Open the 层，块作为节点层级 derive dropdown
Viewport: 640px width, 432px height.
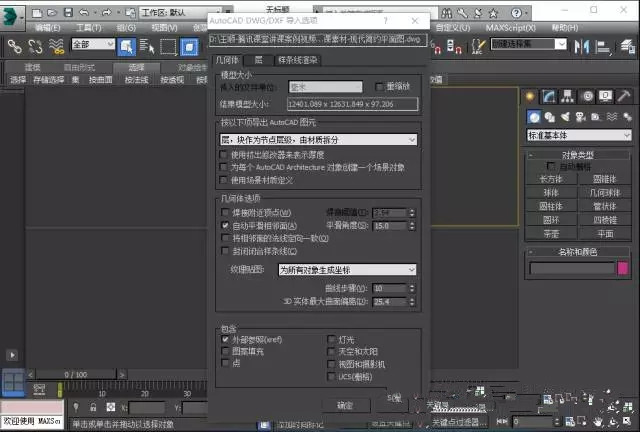coord(318,140)
